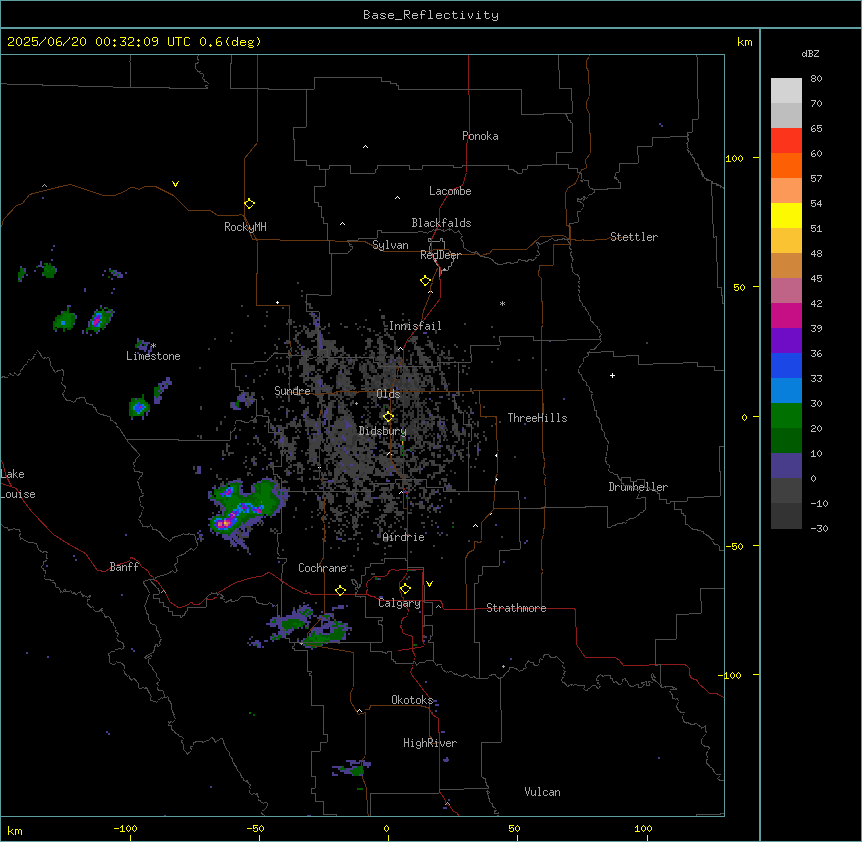
Task: Click the red 60-65 dBZ legend swatch
Action: tap(786, 141)
